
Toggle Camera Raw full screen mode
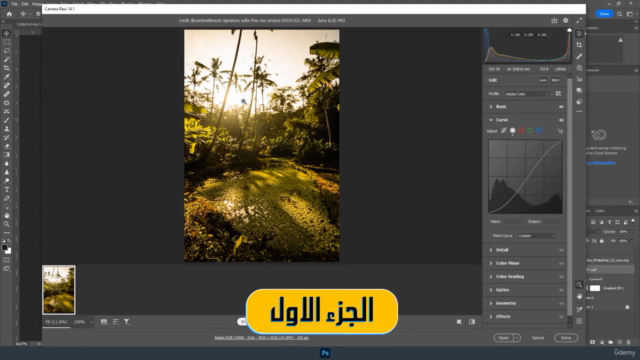coord(579,20)
